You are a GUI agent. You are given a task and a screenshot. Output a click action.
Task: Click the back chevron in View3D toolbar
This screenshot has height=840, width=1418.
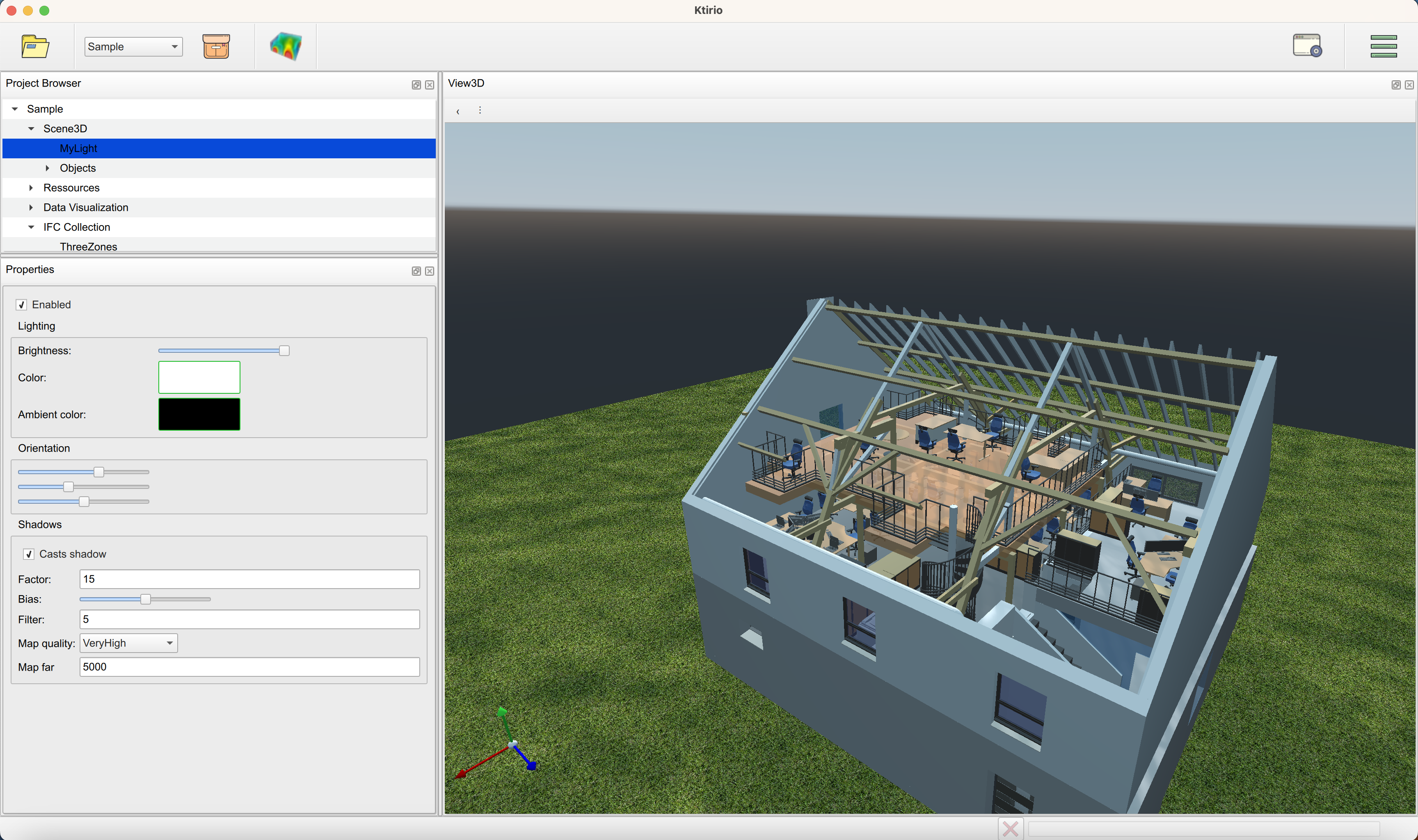(457, 111)
